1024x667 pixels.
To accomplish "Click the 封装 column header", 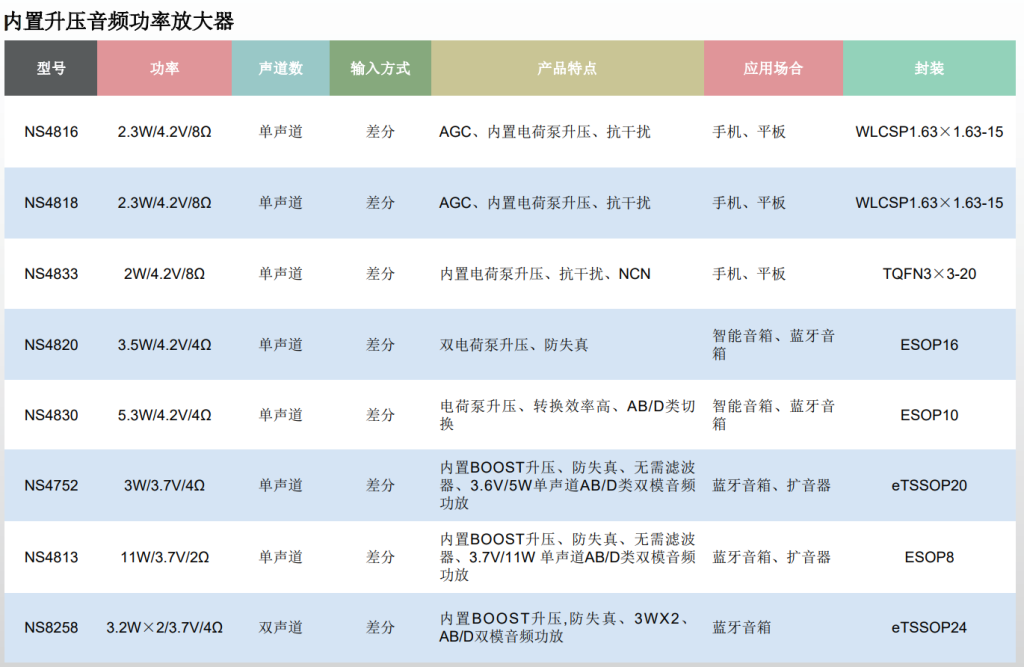I will pyautogui.click(x=929, y=68).
